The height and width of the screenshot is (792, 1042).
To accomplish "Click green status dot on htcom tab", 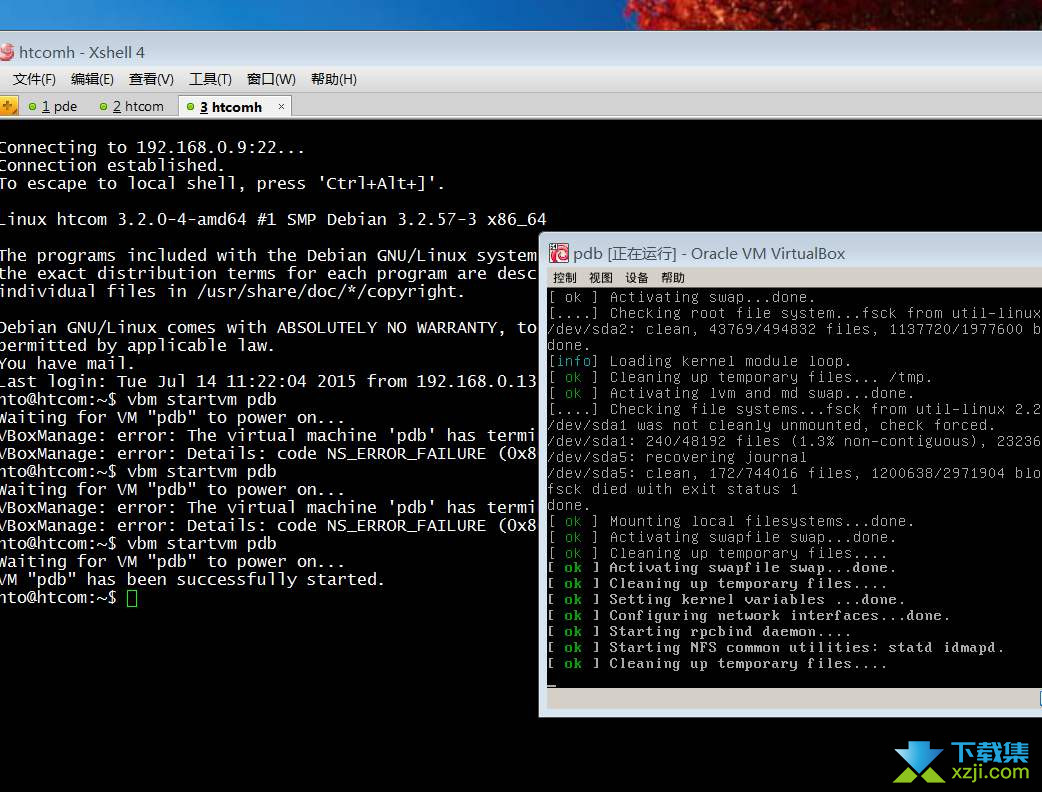I will pos(103,106).
